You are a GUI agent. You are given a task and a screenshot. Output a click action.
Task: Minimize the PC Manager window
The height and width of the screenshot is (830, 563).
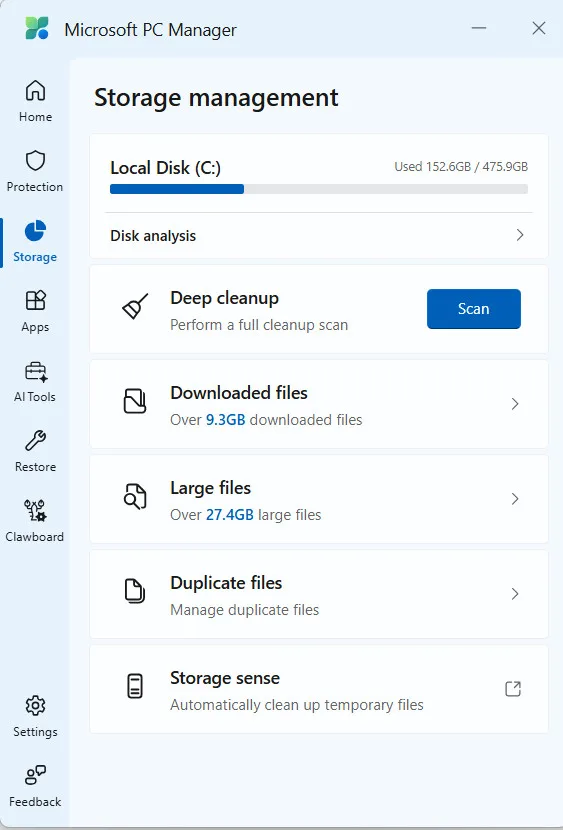coord(479,28)
